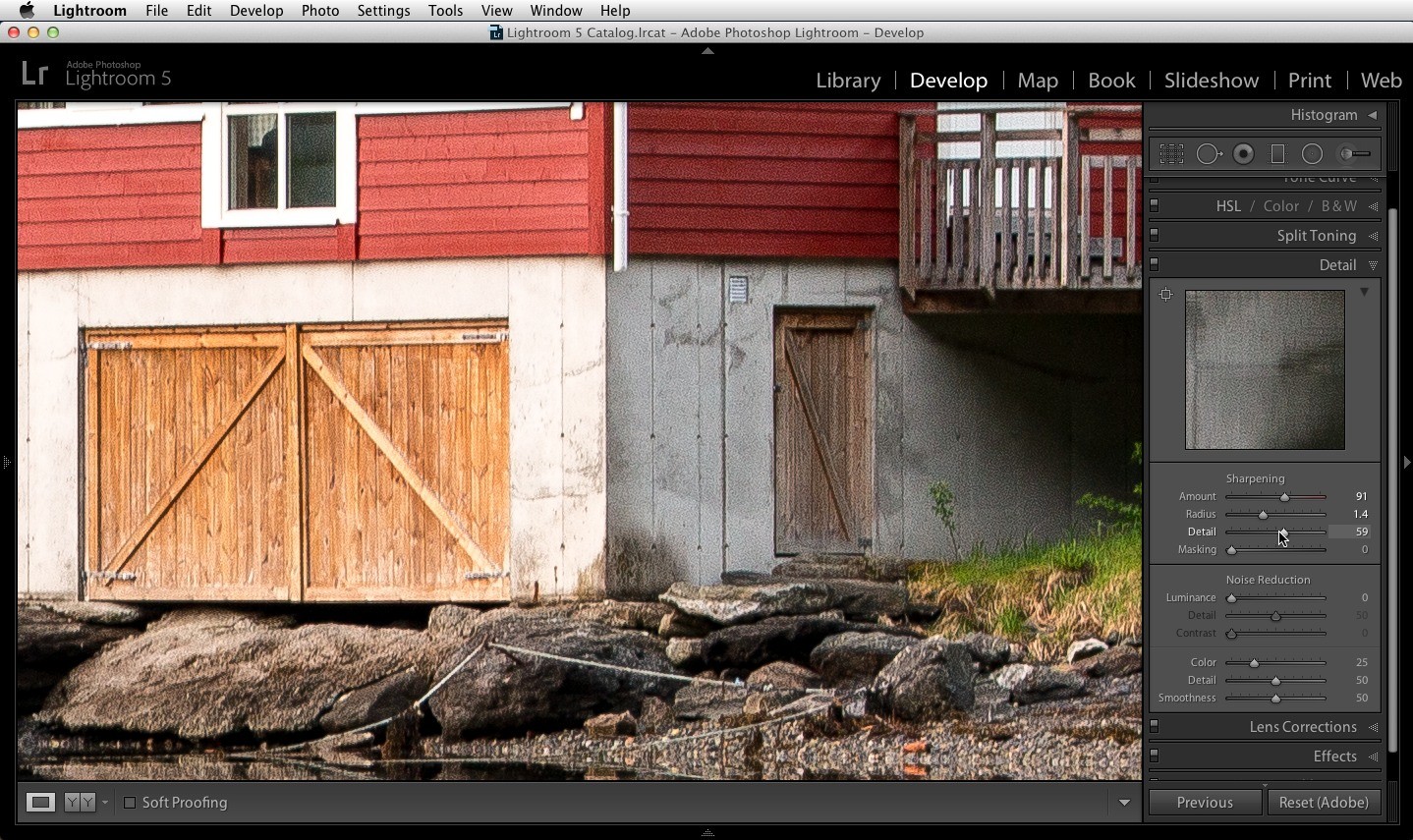
Task: Click the Noise Reduction Luminance slider
Action: coord(1275,598)
